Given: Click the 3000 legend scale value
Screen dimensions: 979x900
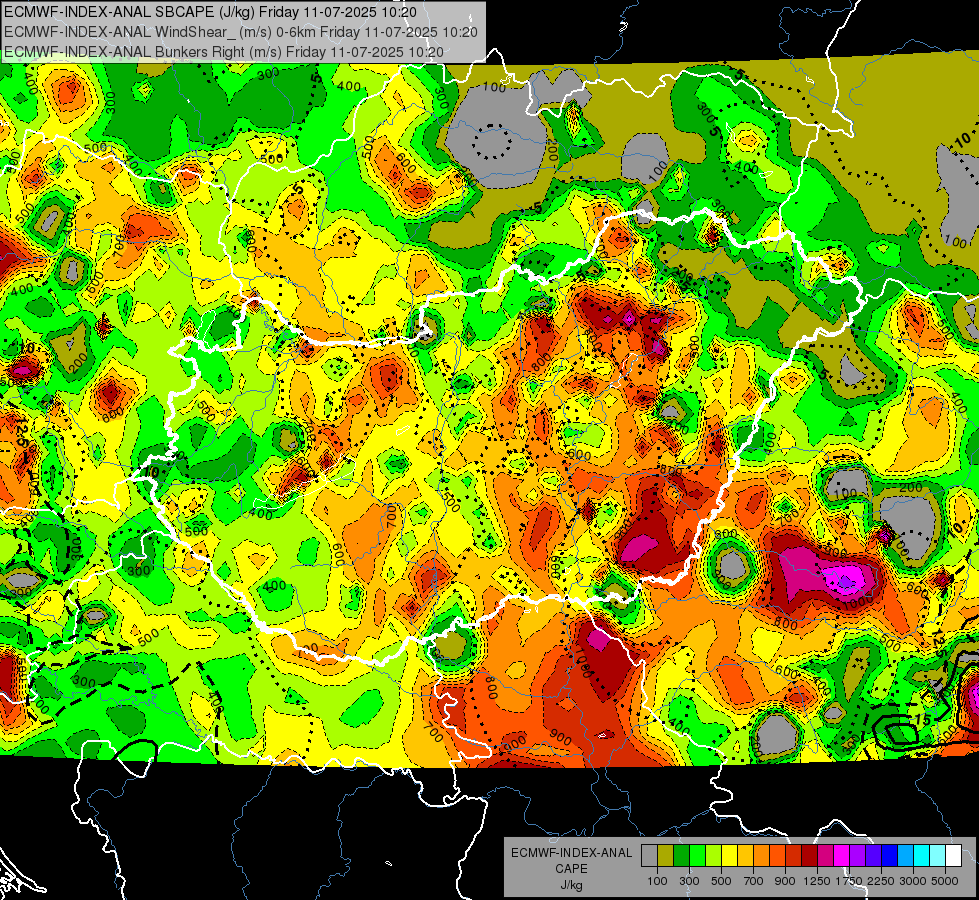Looking at the screenshot, I should point(913,881).
